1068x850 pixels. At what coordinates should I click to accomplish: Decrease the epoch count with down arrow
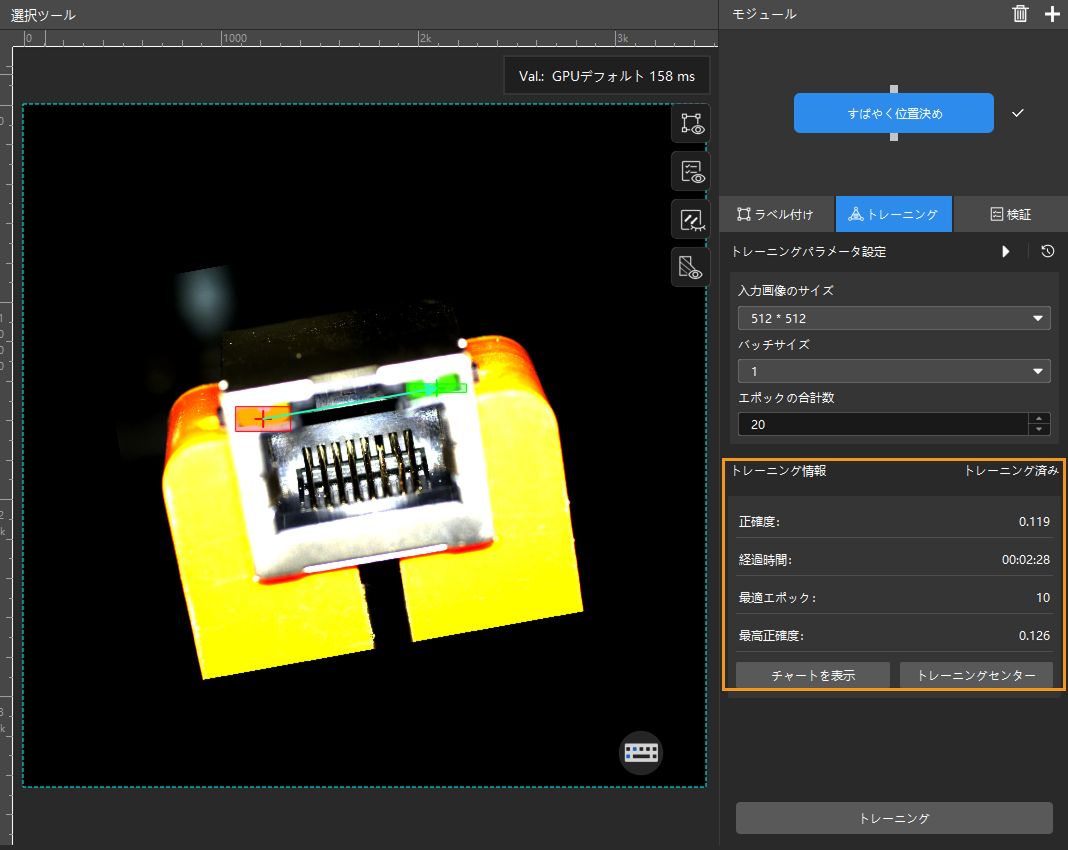1039,430
